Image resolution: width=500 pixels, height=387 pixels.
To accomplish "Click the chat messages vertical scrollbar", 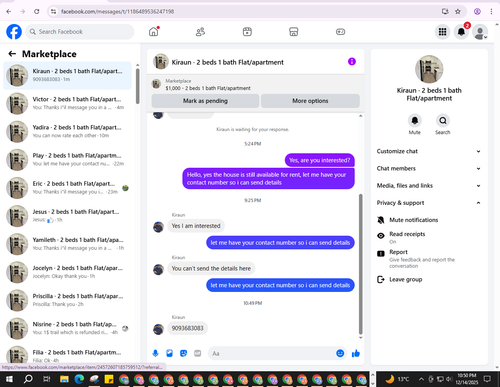I will (360, 264).
